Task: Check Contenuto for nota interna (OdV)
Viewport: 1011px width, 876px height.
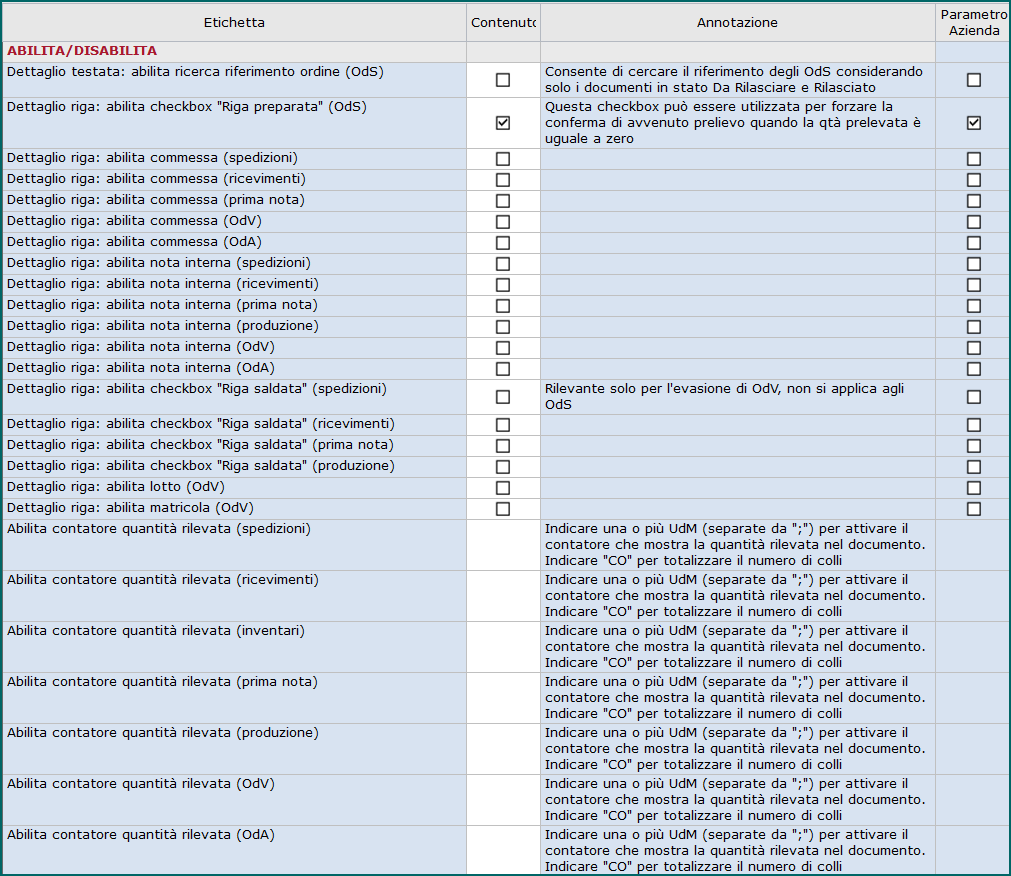Action: click(x=503, y=348)
